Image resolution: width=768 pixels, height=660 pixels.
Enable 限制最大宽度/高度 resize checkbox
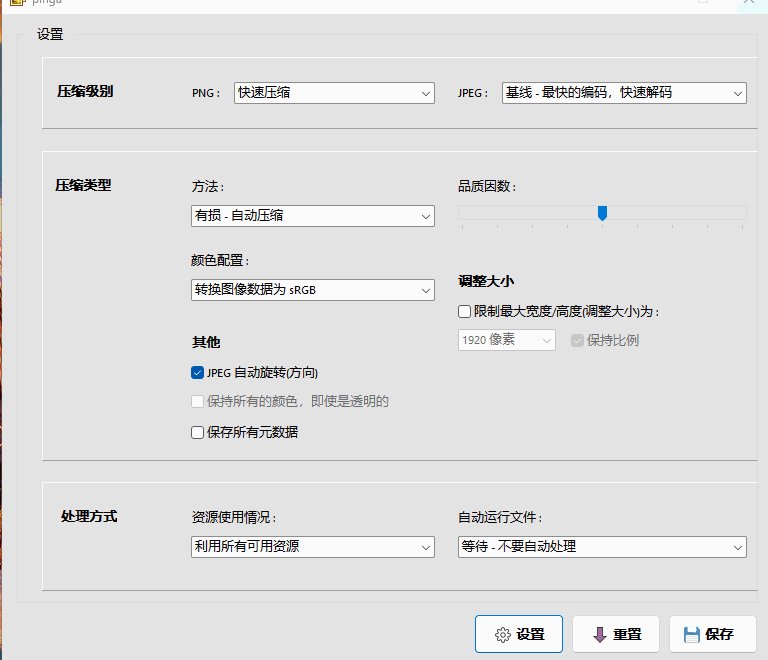click(464, 312)
